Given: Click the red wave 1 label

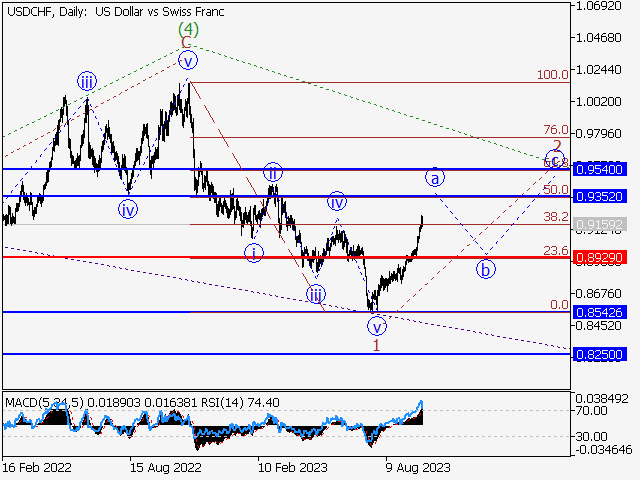Looking at the screenshot, I should (376, 345).
